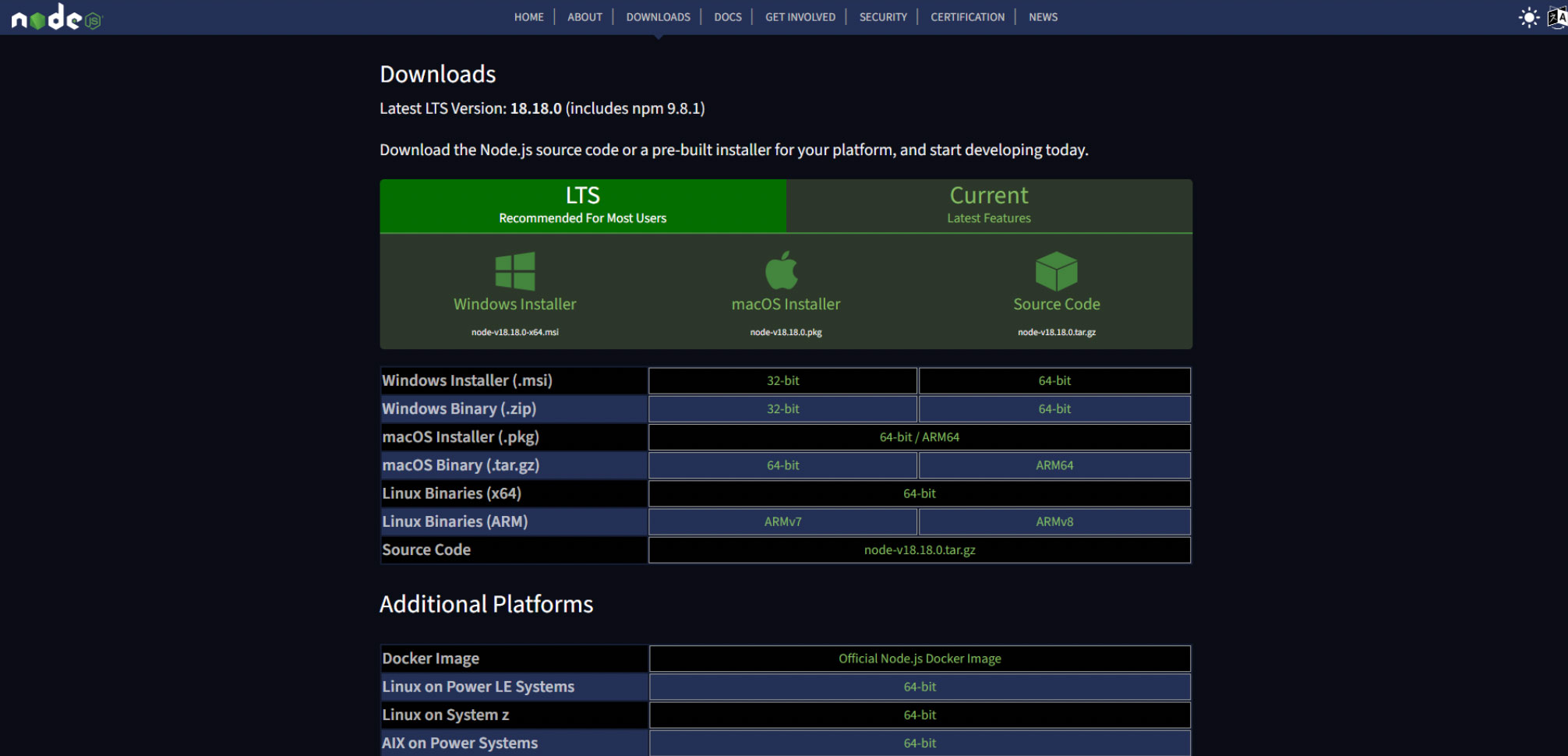Download Linux Binaries ARMv8
Viewport: 1568px width, 756px height.
tap(1054, 521)
